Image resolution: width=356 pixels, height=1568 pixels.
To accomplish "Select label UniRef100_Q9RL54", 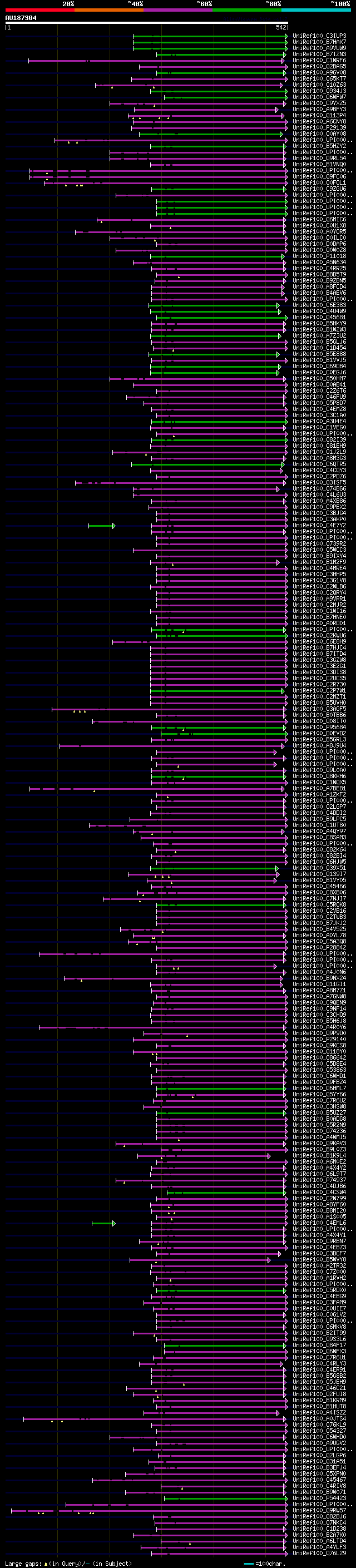I will [319, 159].
